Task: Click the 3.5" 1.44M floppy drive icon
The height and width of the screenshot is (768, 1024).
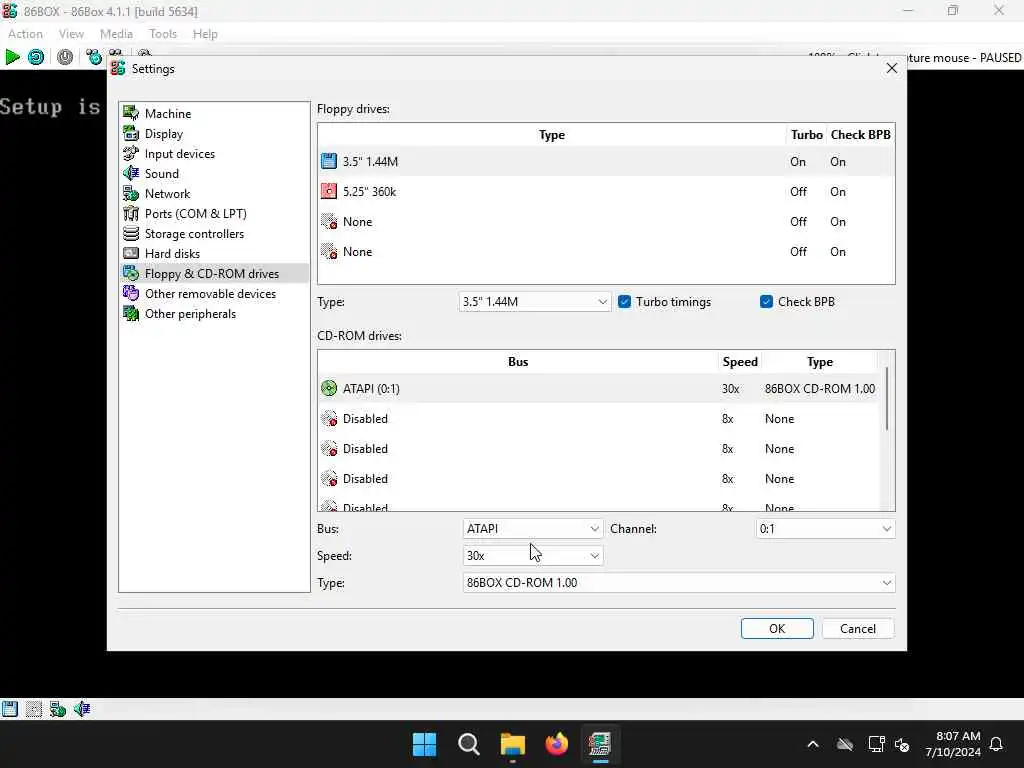Action: [x=329, y=161]
